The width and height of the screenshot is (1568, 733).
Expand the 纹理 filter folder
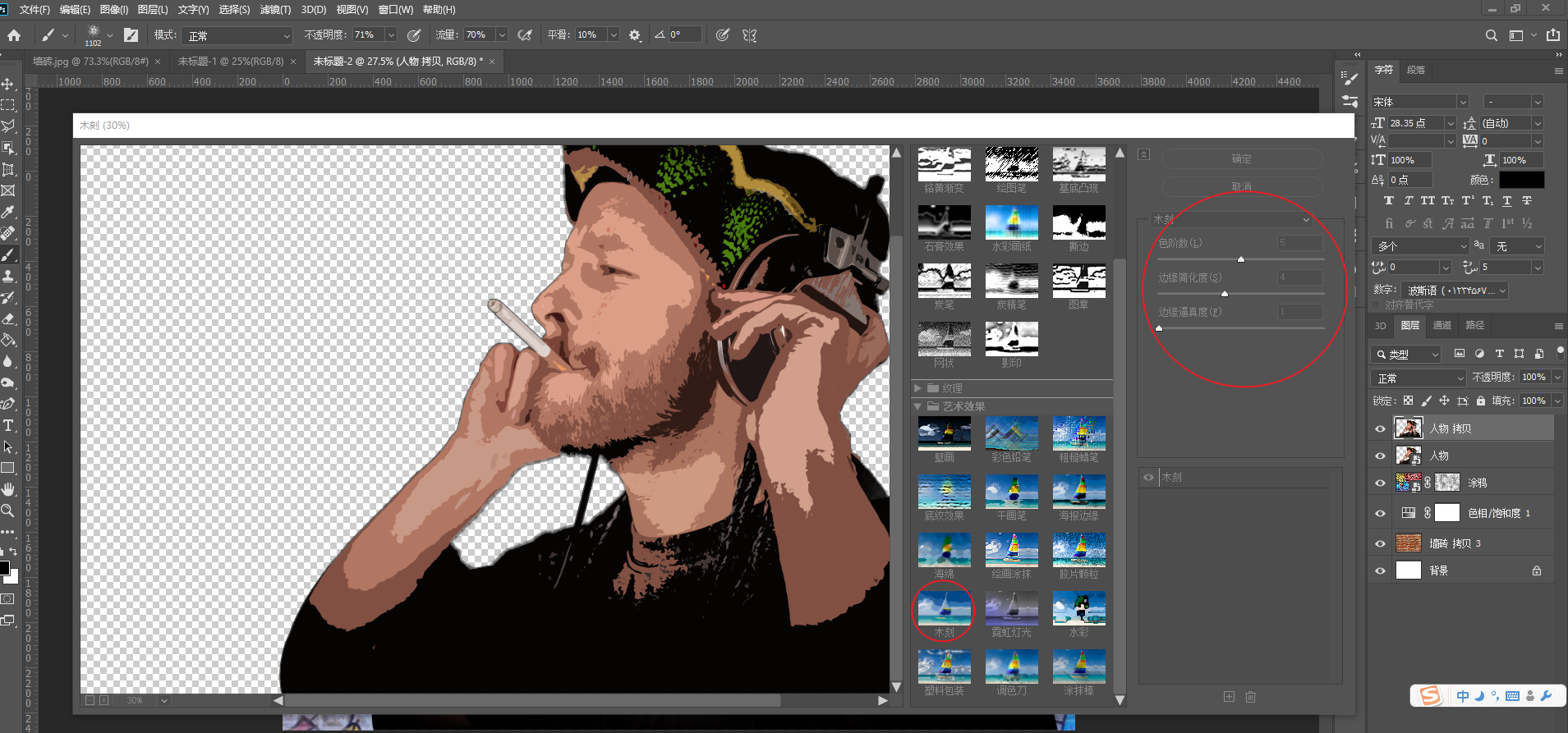pos(917,388)
